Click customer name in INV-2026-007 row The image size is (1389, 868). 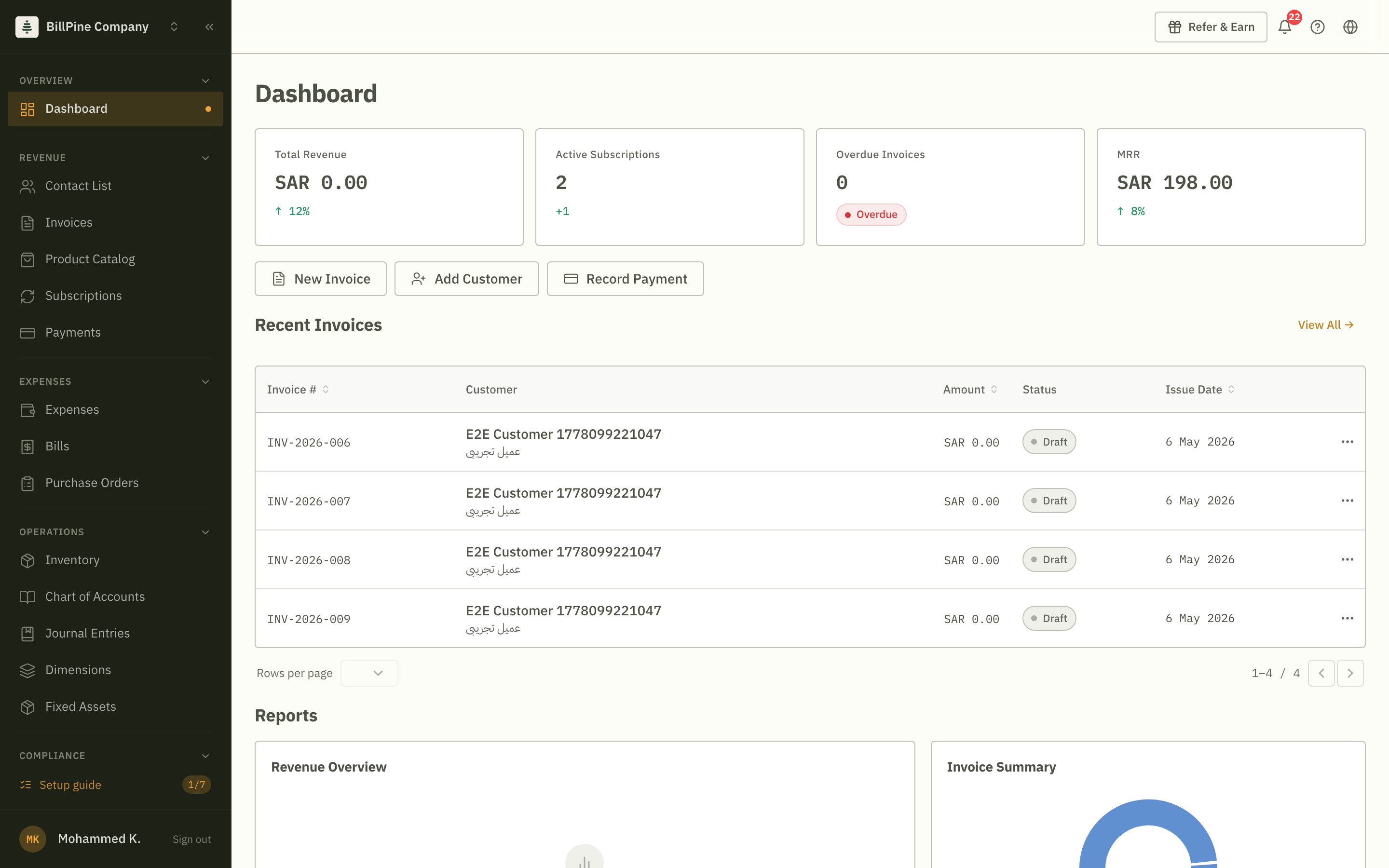tap(564, 493)
